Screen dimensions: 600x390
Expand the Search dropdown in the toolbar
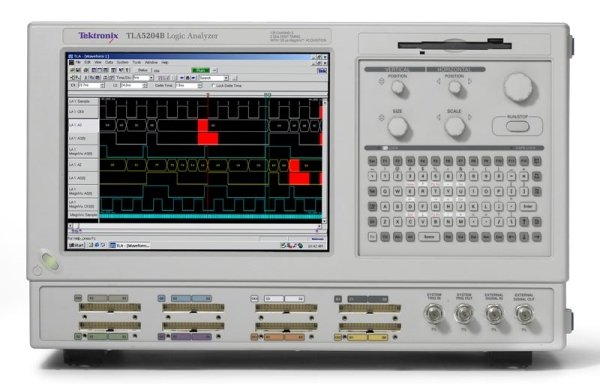(x=226, y=78)
